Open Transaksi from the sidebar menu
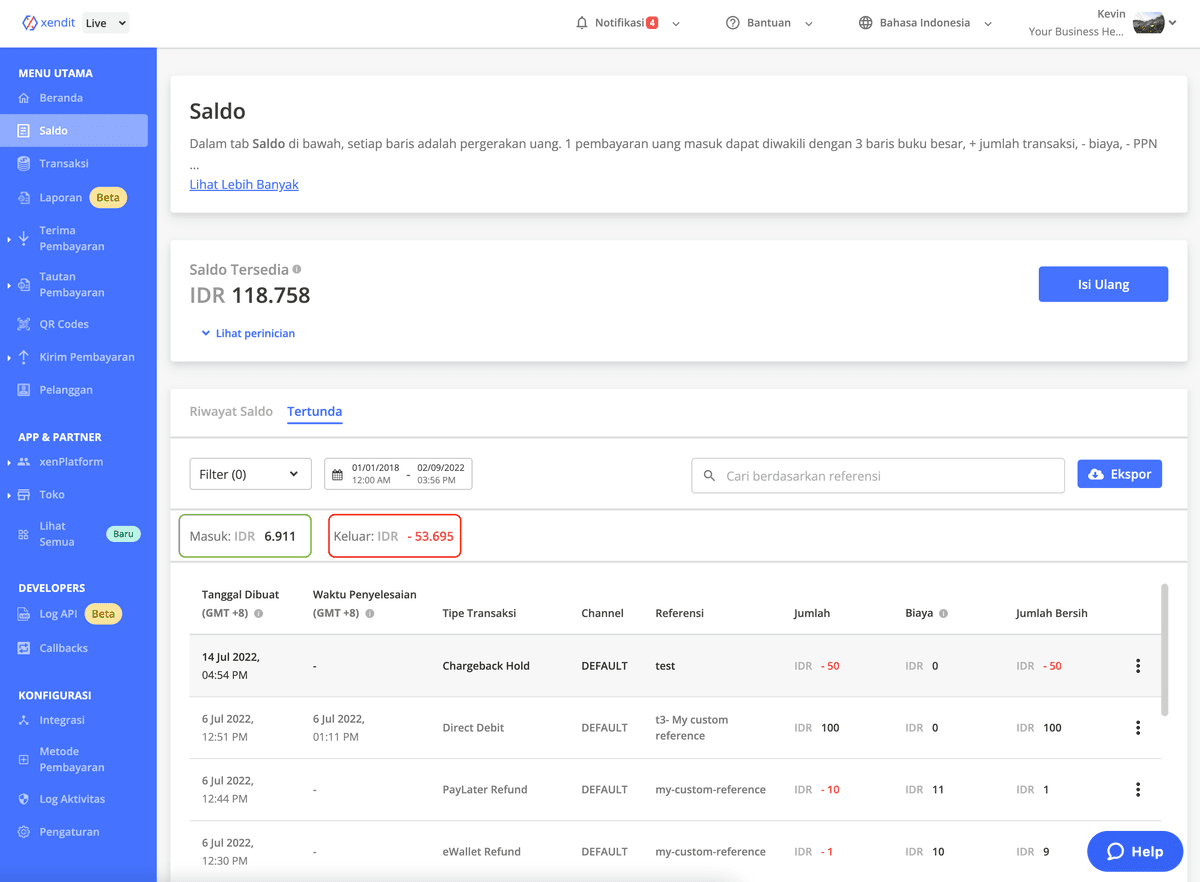 point(64,163)
